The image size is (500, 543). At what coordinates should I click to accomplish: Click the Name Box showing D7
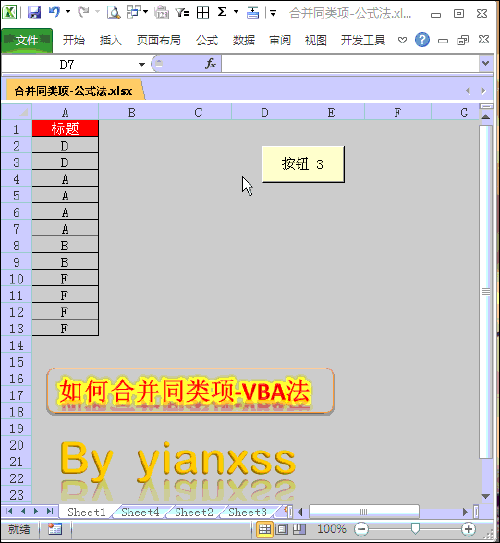[68, 64]
